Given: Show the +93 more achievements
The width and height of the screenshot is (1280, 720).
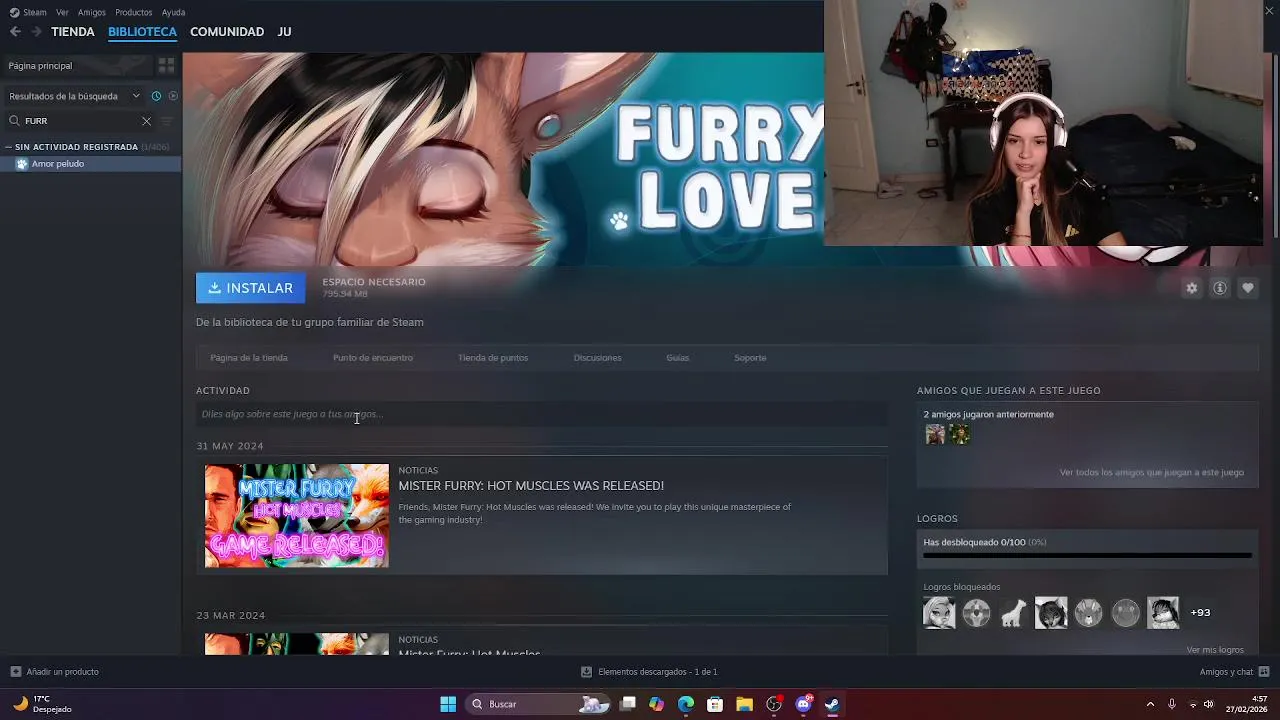Looking at the screenshot, I should coord(1200,613).
